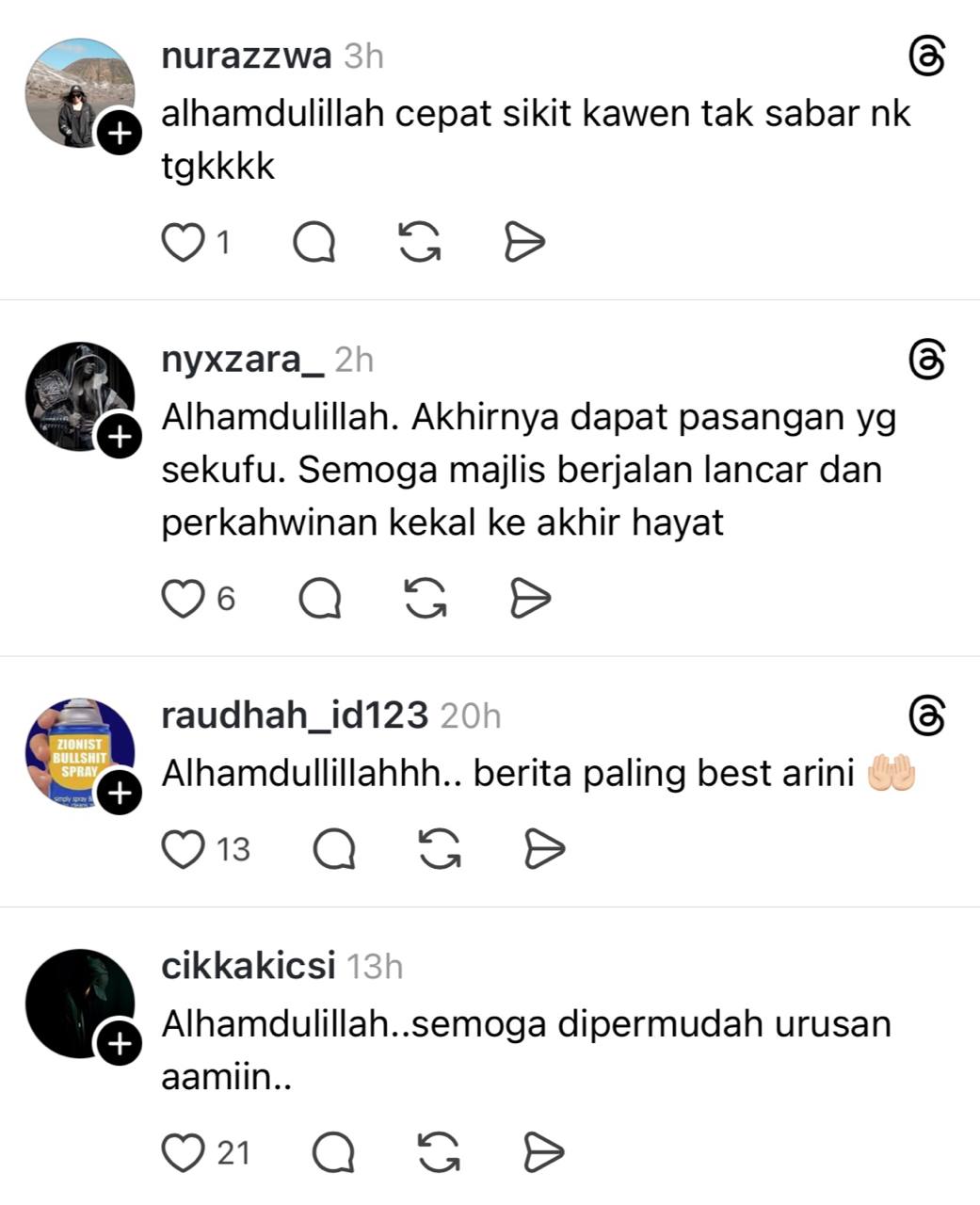This screenshot has width=980, height=1205.
Task: Follow cikkakicsi using the plus badge
Action: pyautogui.click(x=119, y=1043)
